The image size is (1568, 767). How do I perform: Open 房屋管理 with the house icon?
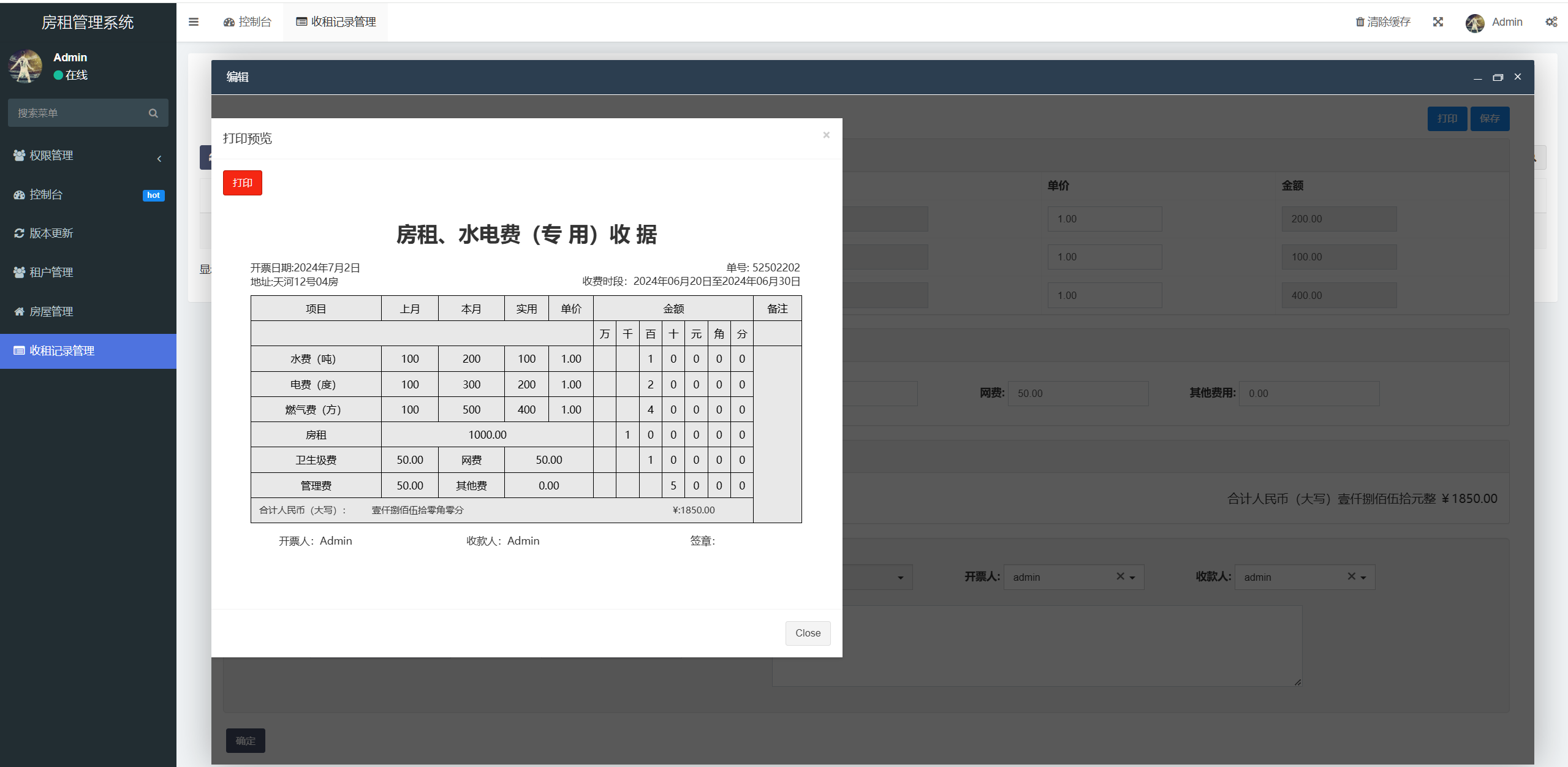(x=51, y=311)
